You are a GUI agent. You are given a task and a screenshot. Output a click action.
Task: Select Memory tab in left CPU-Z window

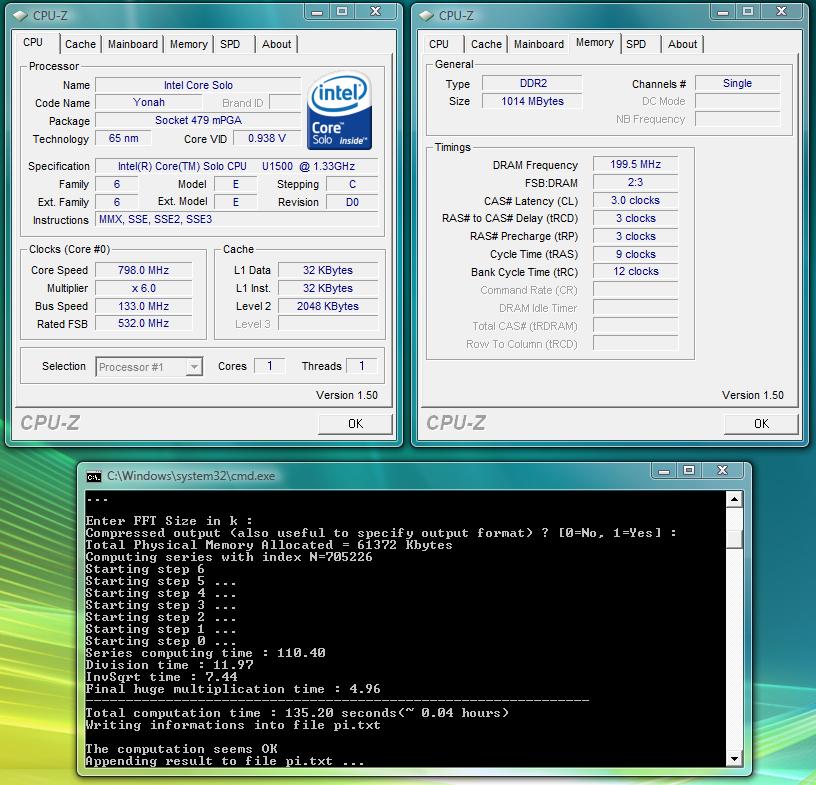pyautogui.click(x=188, y=44)
